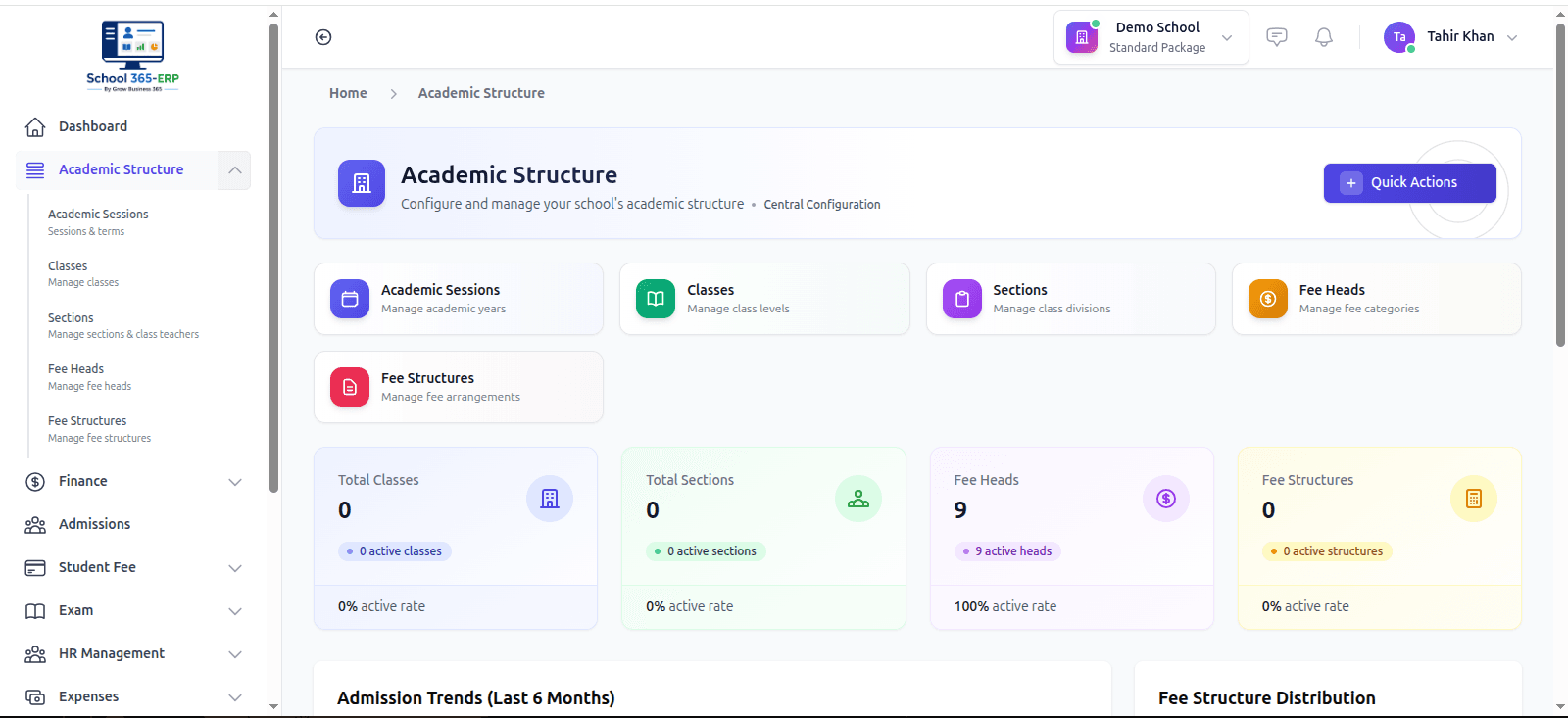Click the purple Sections clipboard icon

click(x=962, y=299)
